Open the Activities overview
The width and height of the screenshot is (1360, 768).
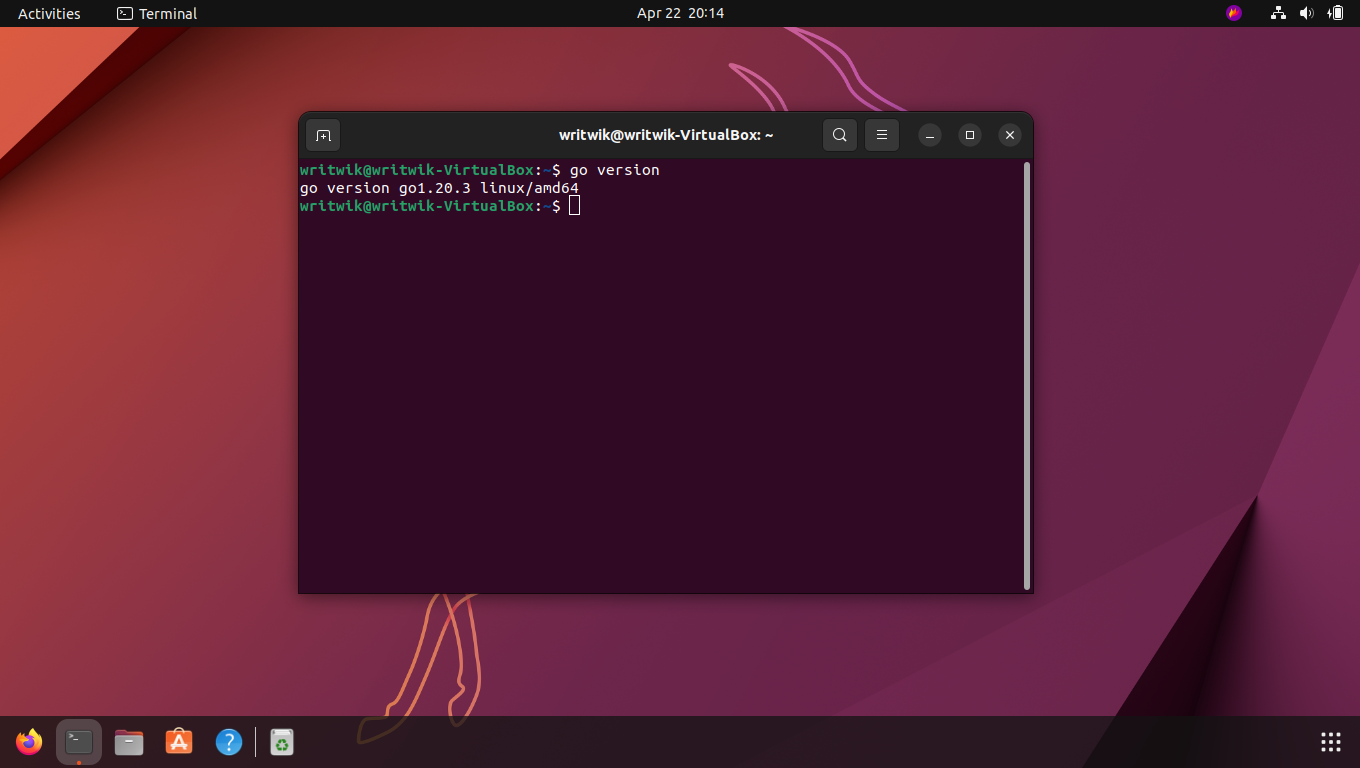(48, 13)
